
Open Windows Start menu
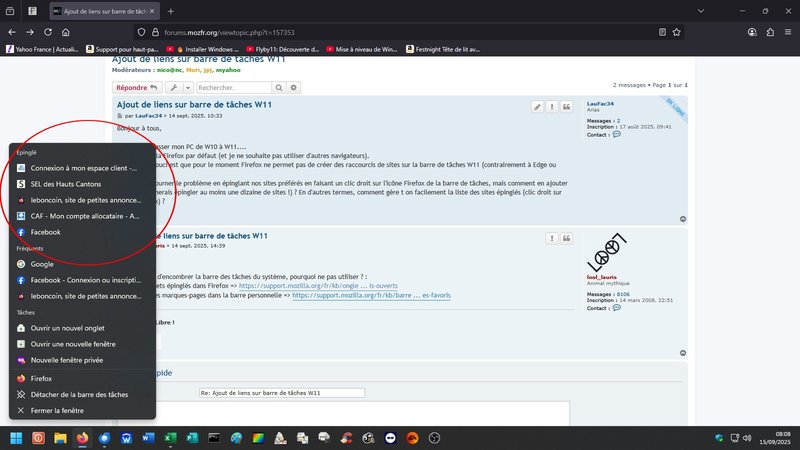16,438
